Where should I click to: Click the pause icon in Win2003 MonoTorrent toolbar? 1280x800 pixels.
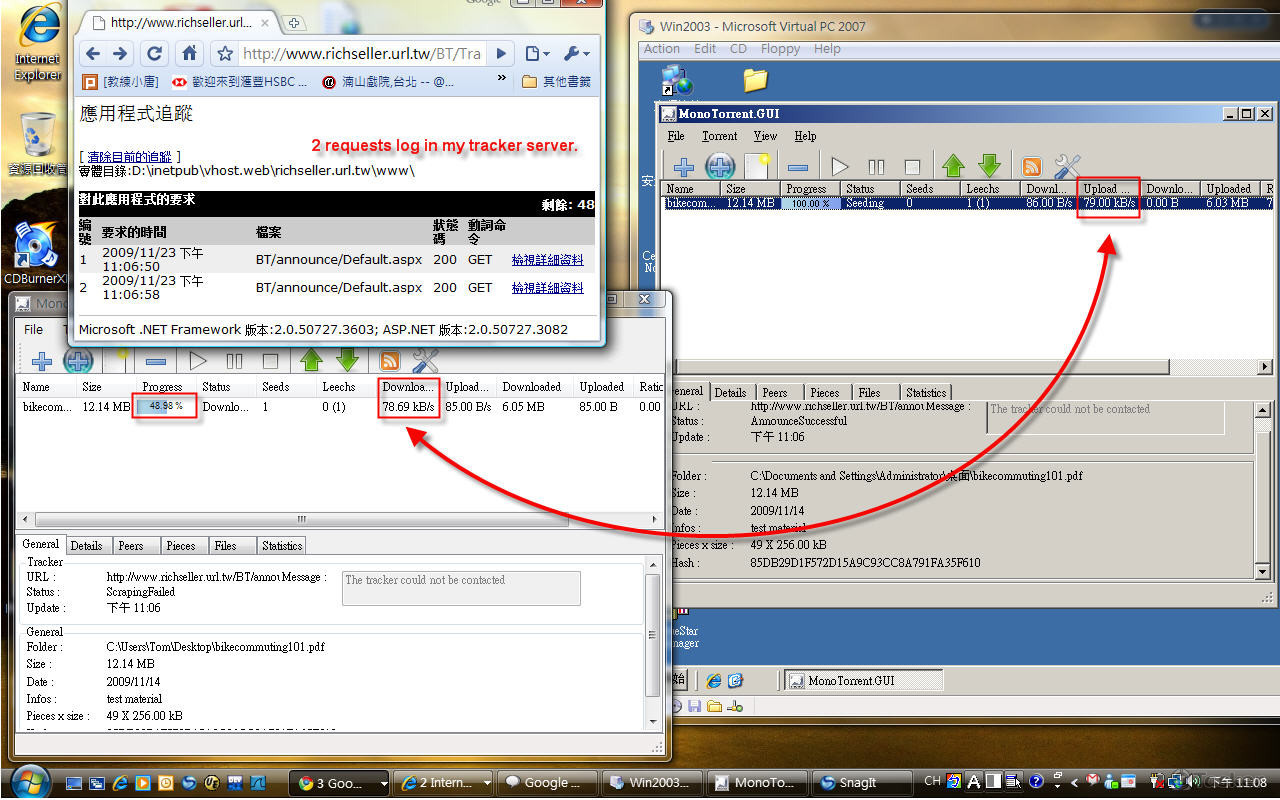(x=876, y=167)
